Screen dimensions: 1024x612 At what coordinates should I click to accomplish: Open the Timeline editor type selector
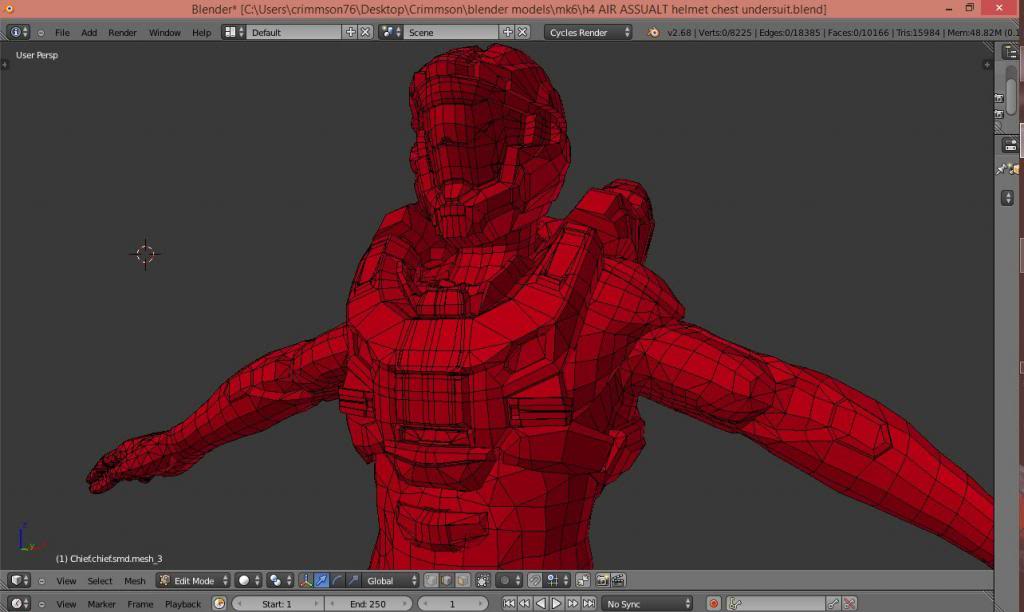(18, 604)
